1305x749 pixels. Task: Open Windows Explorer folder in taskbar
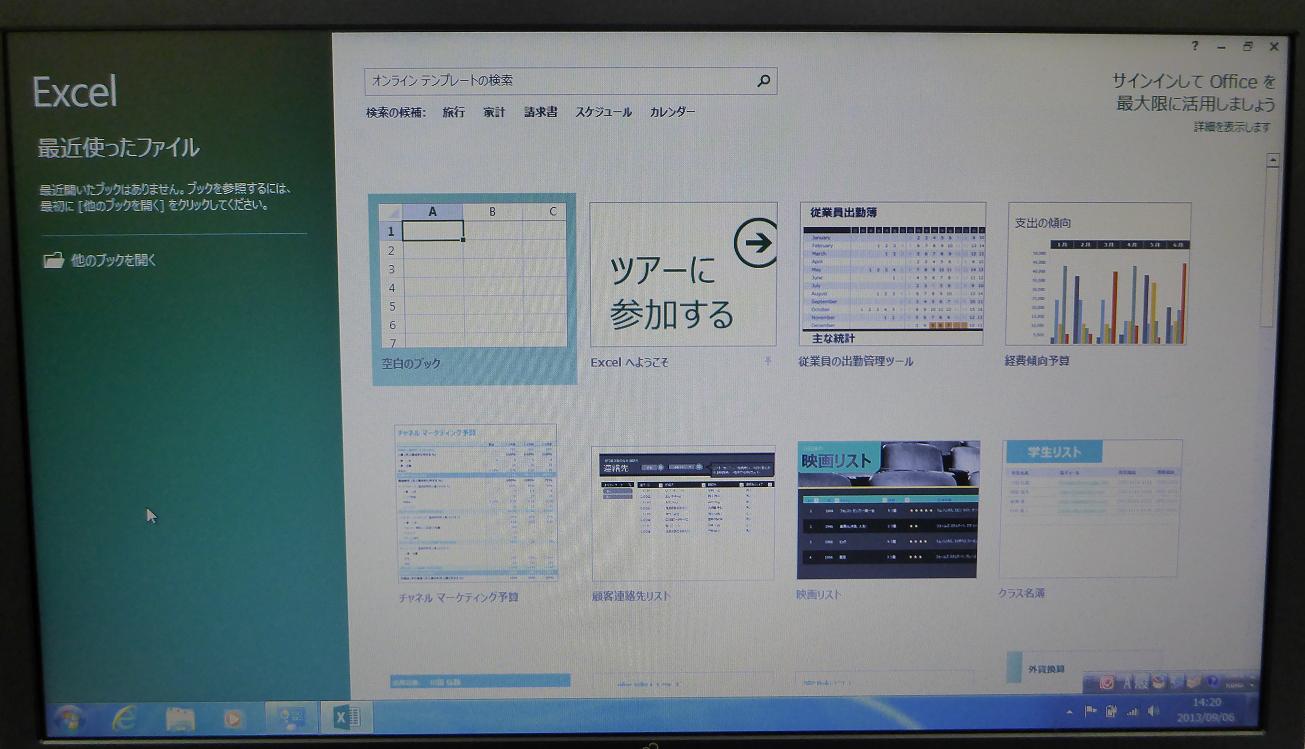pos(180,717)
